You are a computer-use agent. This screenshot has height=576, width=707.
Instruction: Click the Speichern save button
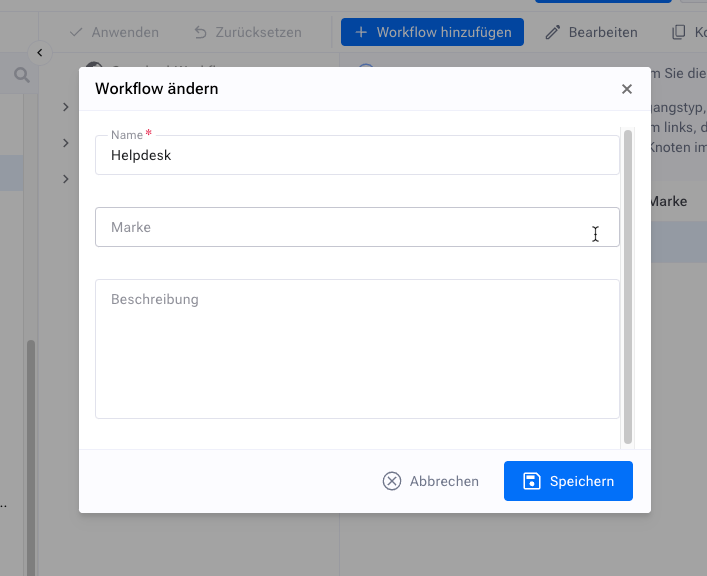pyautogui.click(x=568, y=481)
